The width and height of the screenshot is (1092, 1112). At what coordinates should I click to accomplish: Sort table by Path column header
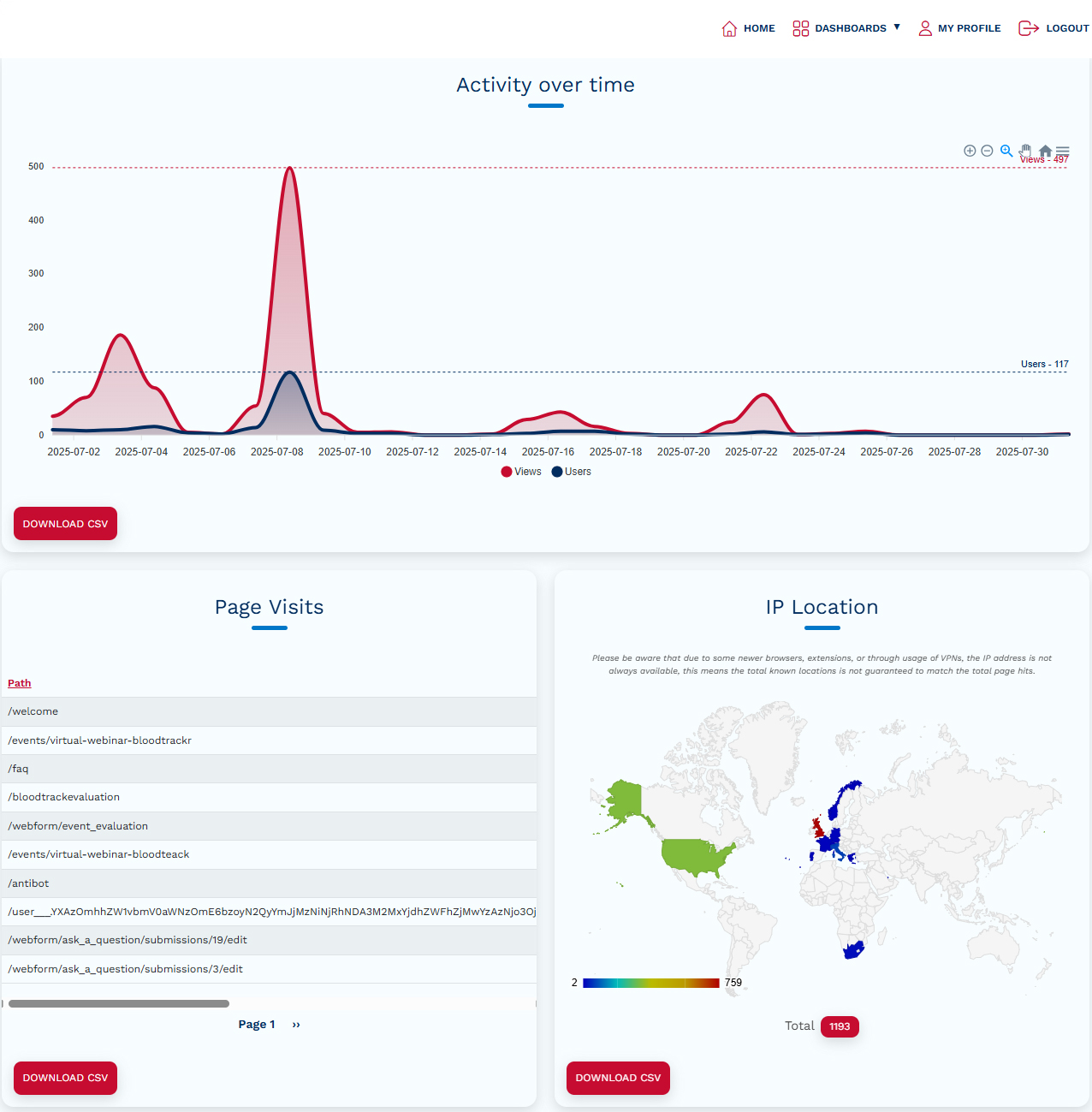point(19,683)
